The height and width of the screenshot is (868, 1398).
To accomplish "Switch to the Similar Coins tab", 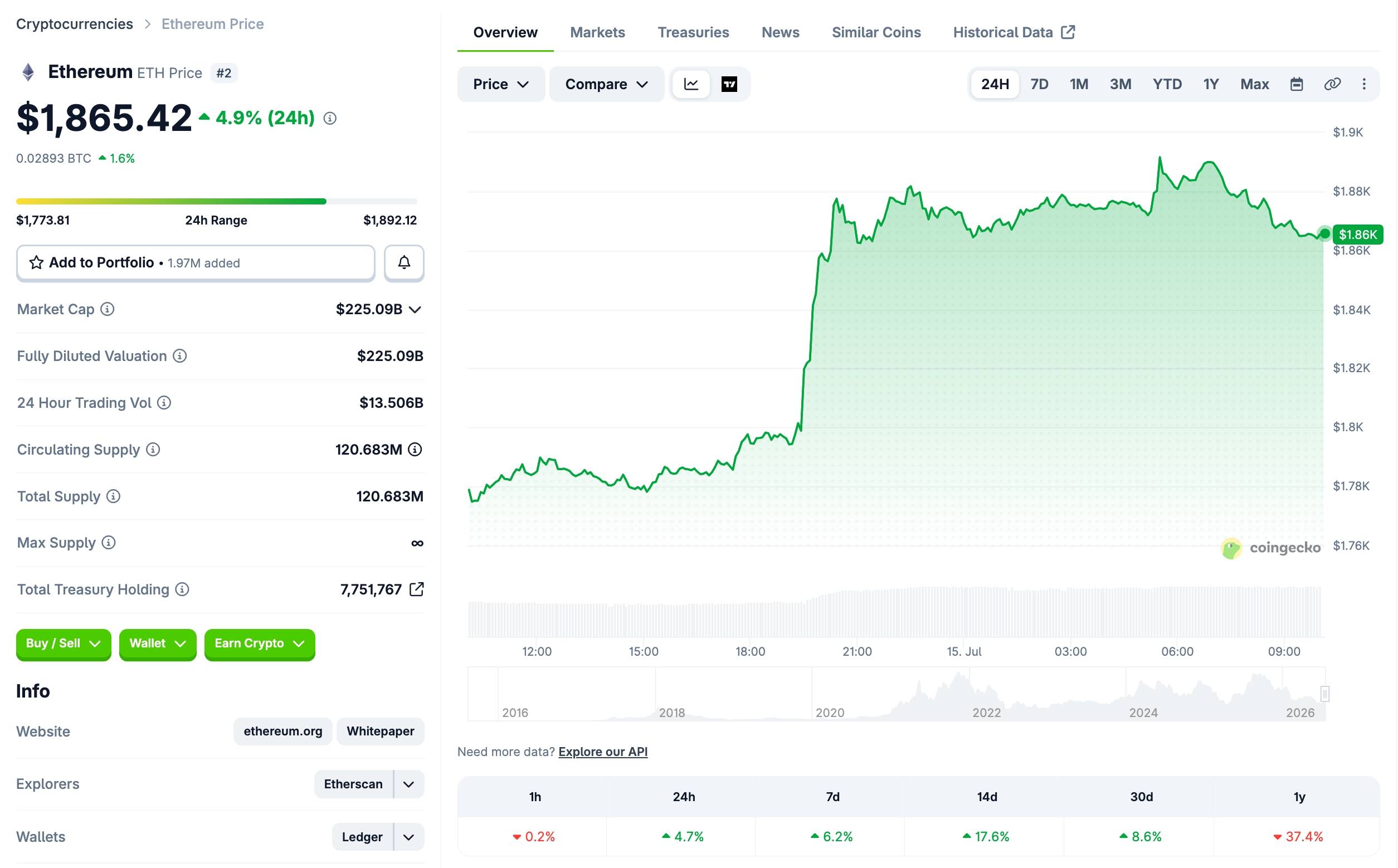I will point(876,32).
